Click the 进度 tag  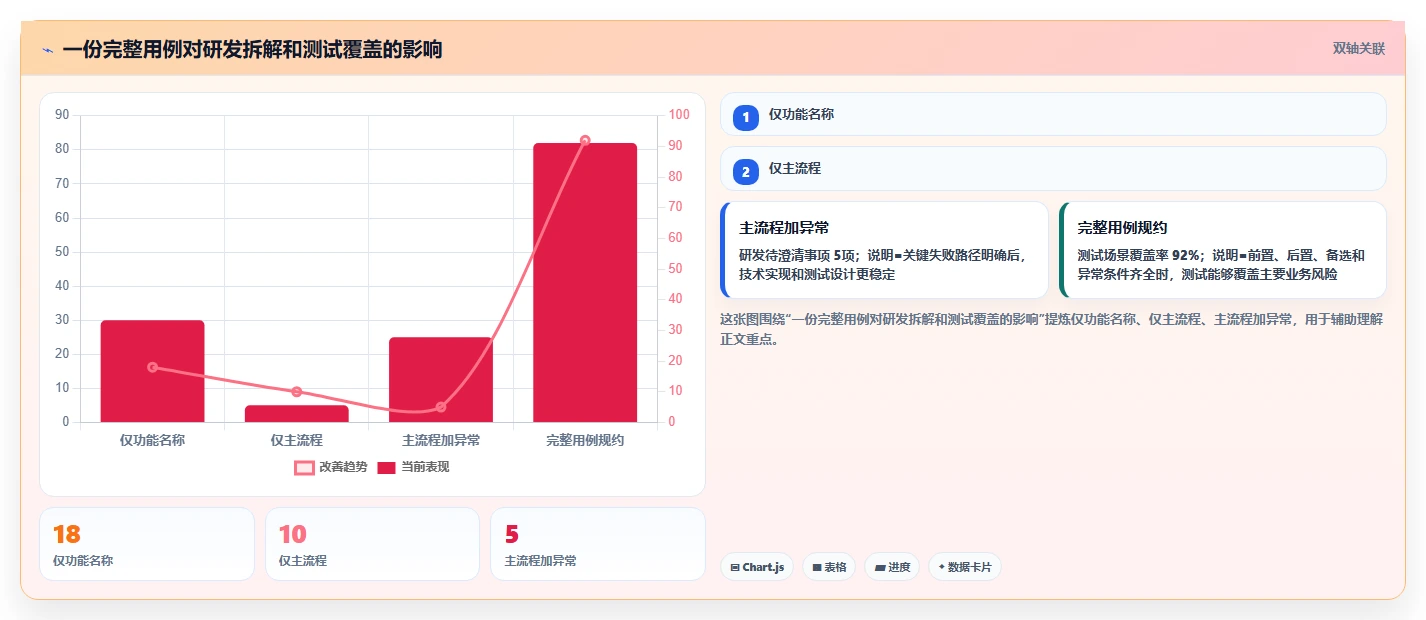click(892, 567)
